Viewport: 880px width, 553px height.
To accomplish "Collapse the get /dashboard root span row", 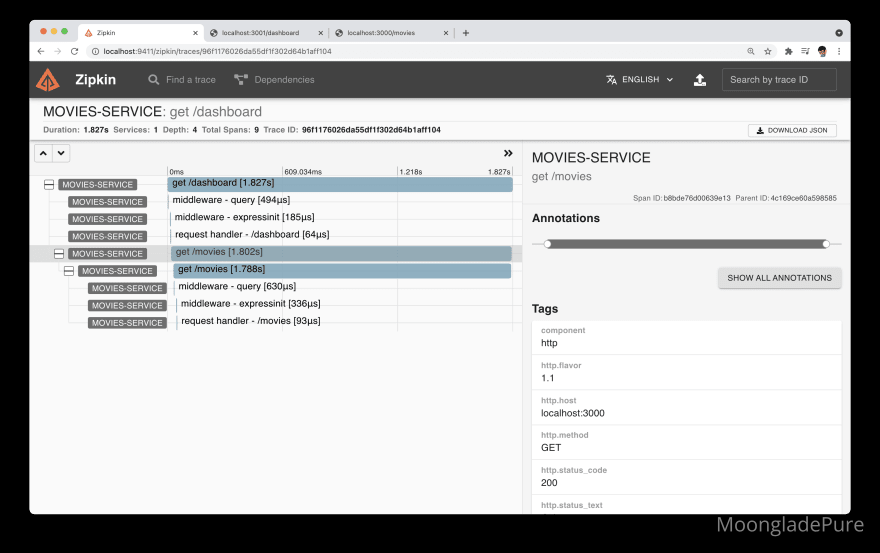I will pyautogui.click(x=49, y=185).
